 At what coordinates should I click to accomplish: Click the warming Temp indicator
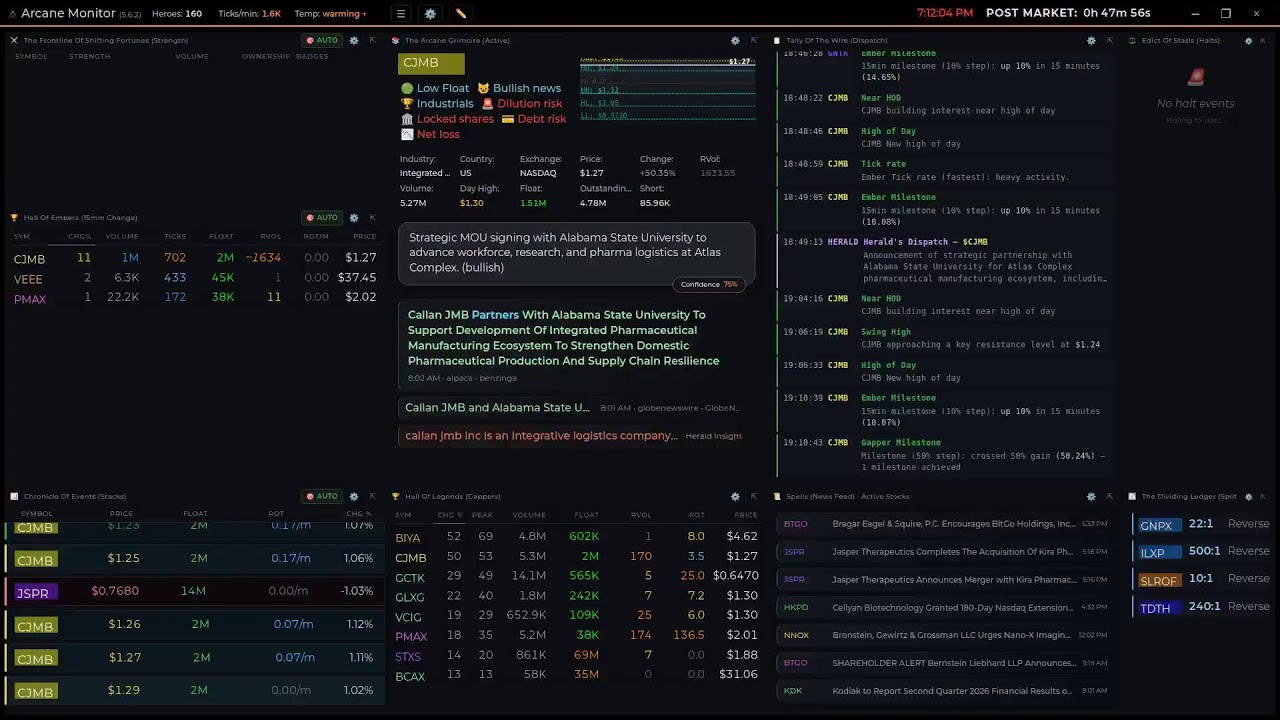(330, 14)
